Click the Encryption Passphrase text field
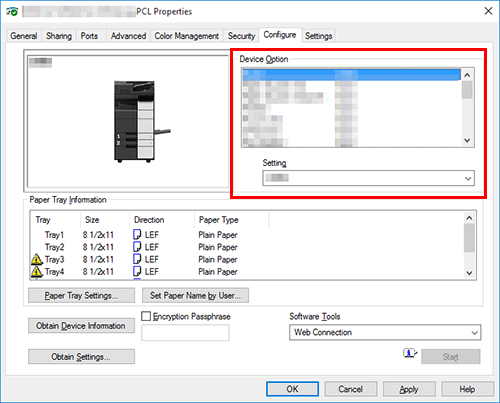The image size is (500, 403). pos(185,333)
